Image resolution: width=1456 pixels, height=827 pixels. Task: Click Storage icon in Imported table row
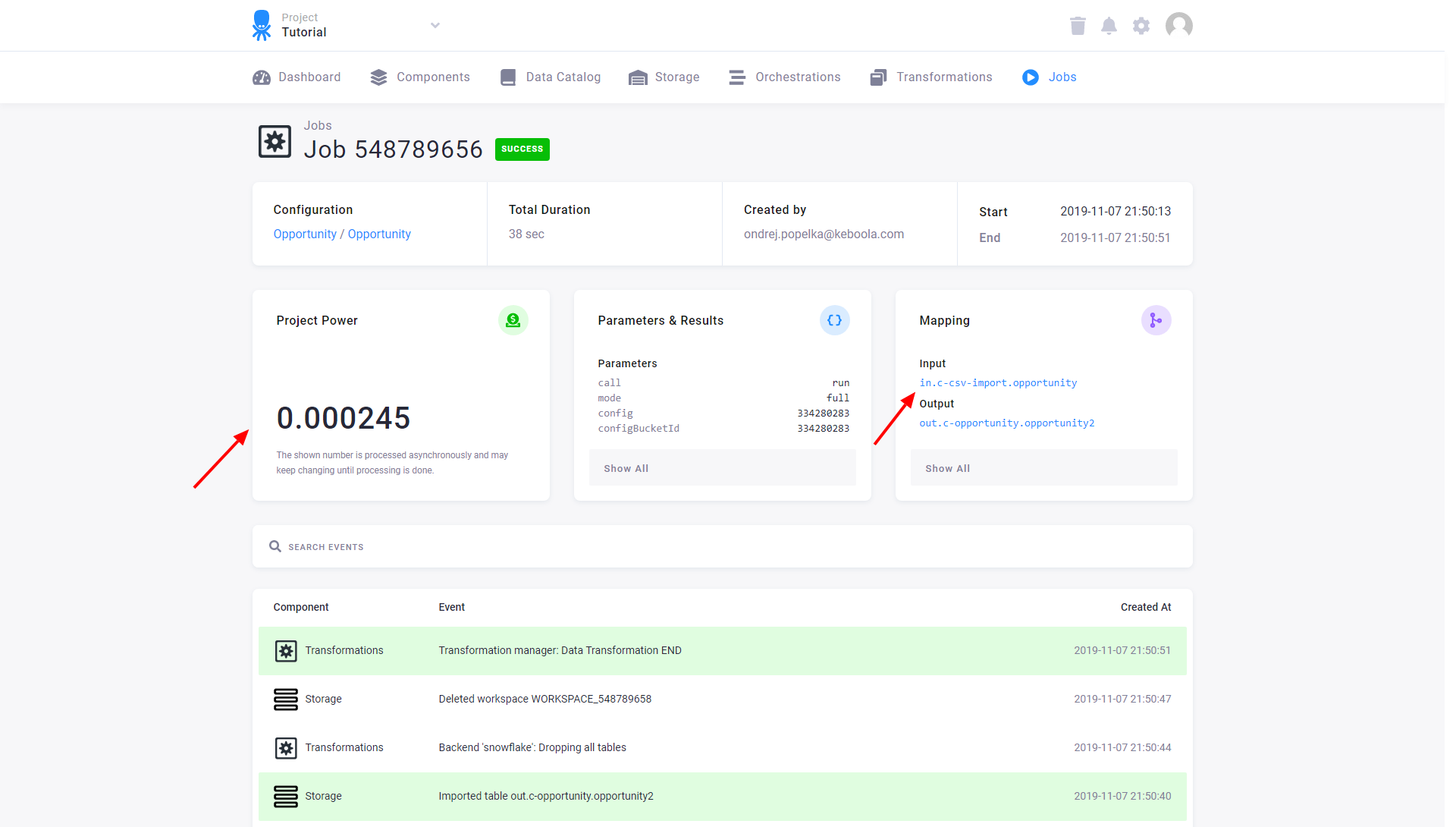point(286,797)
